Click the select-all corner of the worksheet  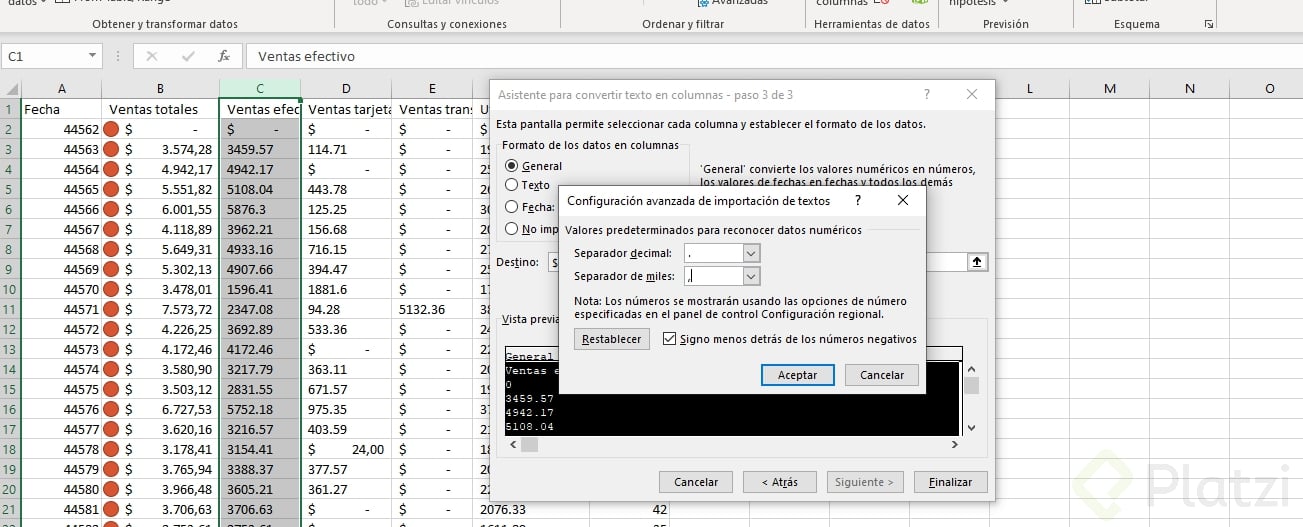pyautogui.click(x=10, y=89)
